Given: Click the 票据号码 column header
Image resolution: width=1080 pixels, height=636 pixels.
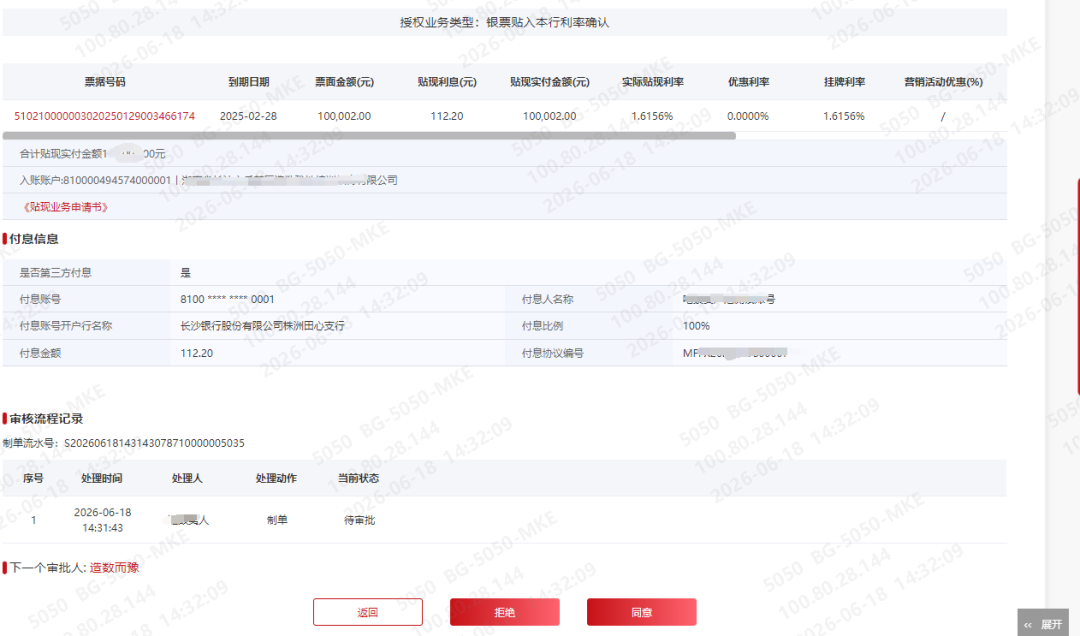Looking at the screenshot, I should (x=105, y=82).
